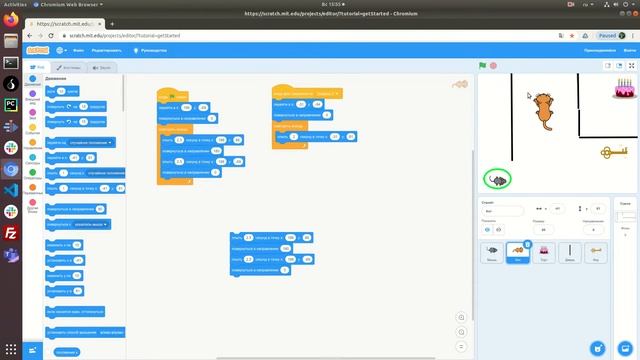The image size is (640, 360).
Task: Open the point towards mouse-pointer dropdown
Action: point(91,224)
